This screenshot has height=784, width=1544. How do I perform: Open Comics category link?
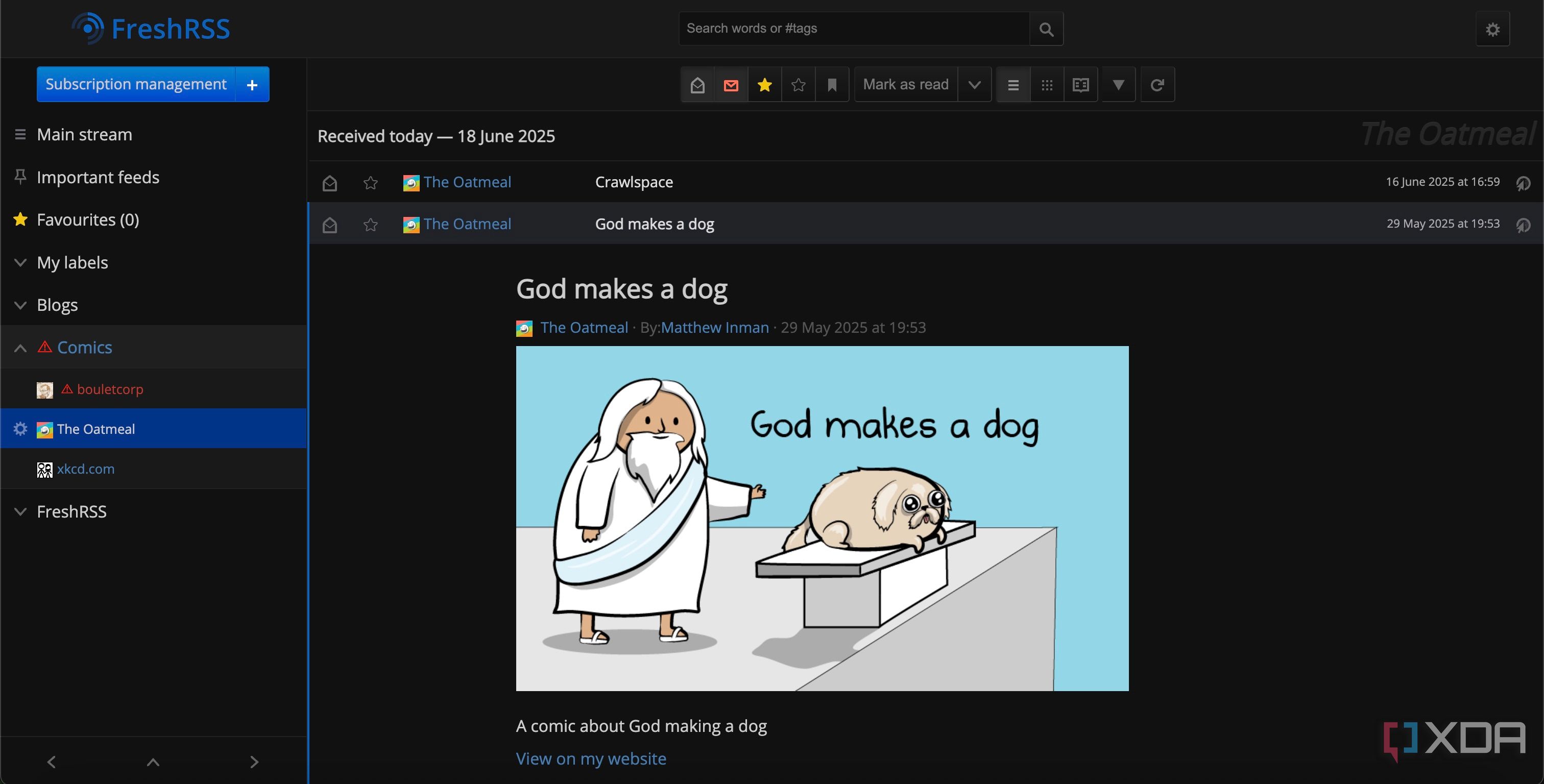tap(85, 348)
